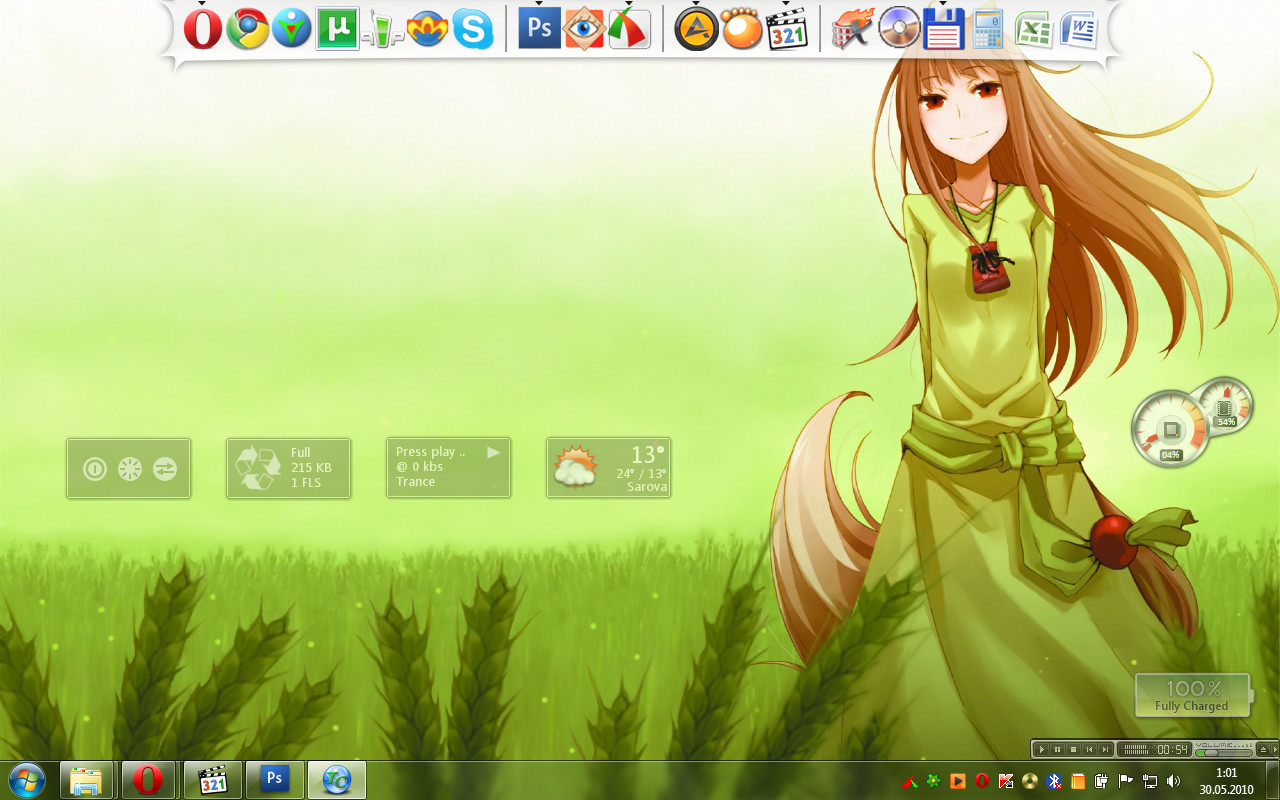The image size is (1280, 800).
Task: Launch Excel from the dock
Action: click(x=1034, y=29)
